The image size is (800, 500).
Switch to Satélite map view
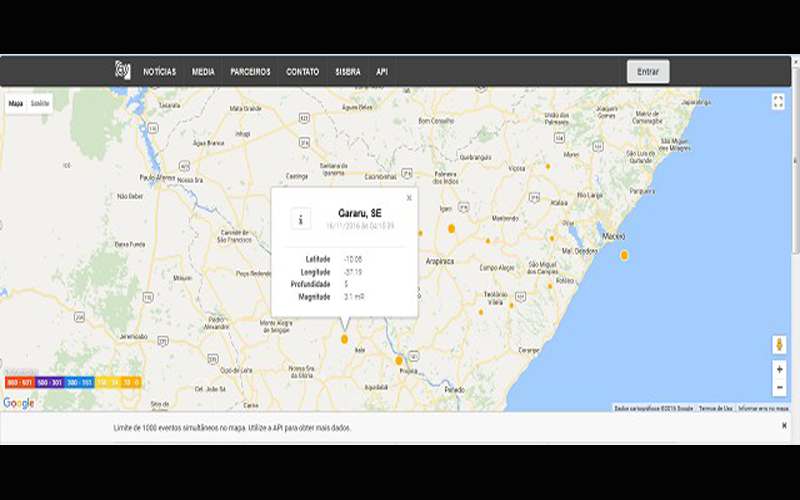[40, 103]
